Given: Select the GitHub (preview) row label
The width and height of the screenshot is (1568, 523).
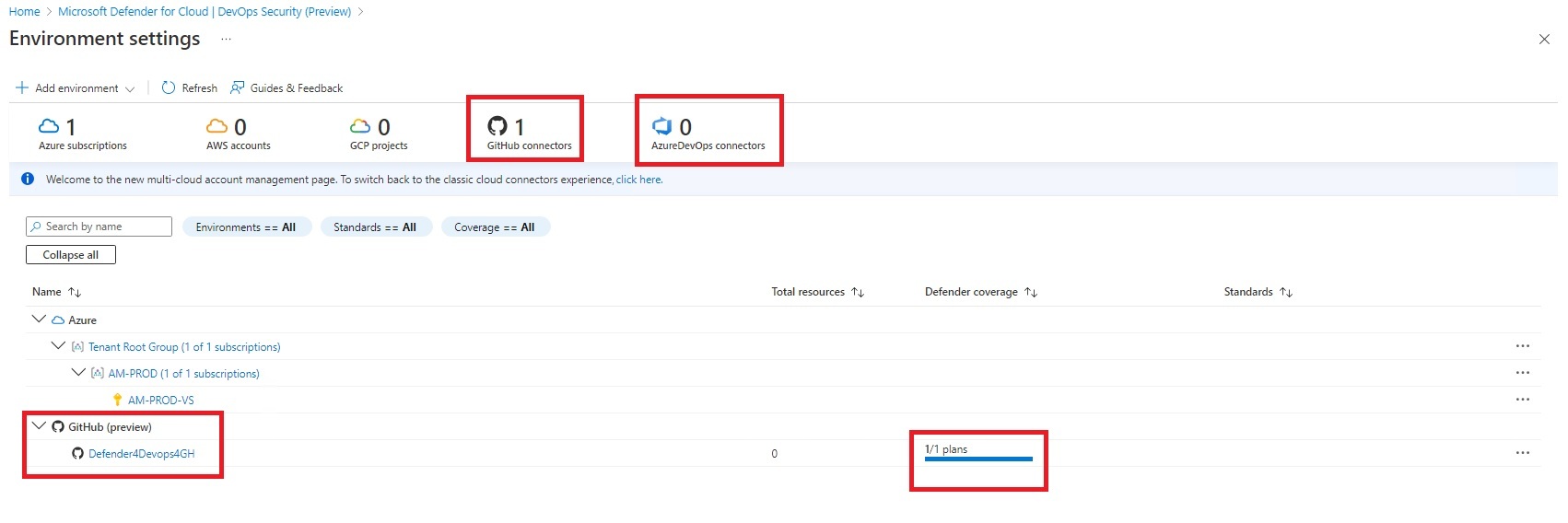Looking at the screenshot, I should tap(111, 427).
